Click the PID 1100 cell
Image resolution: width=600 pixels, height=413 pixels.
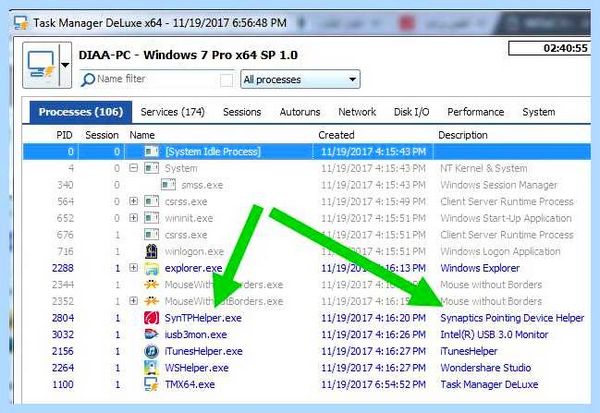tap(63, 384)
